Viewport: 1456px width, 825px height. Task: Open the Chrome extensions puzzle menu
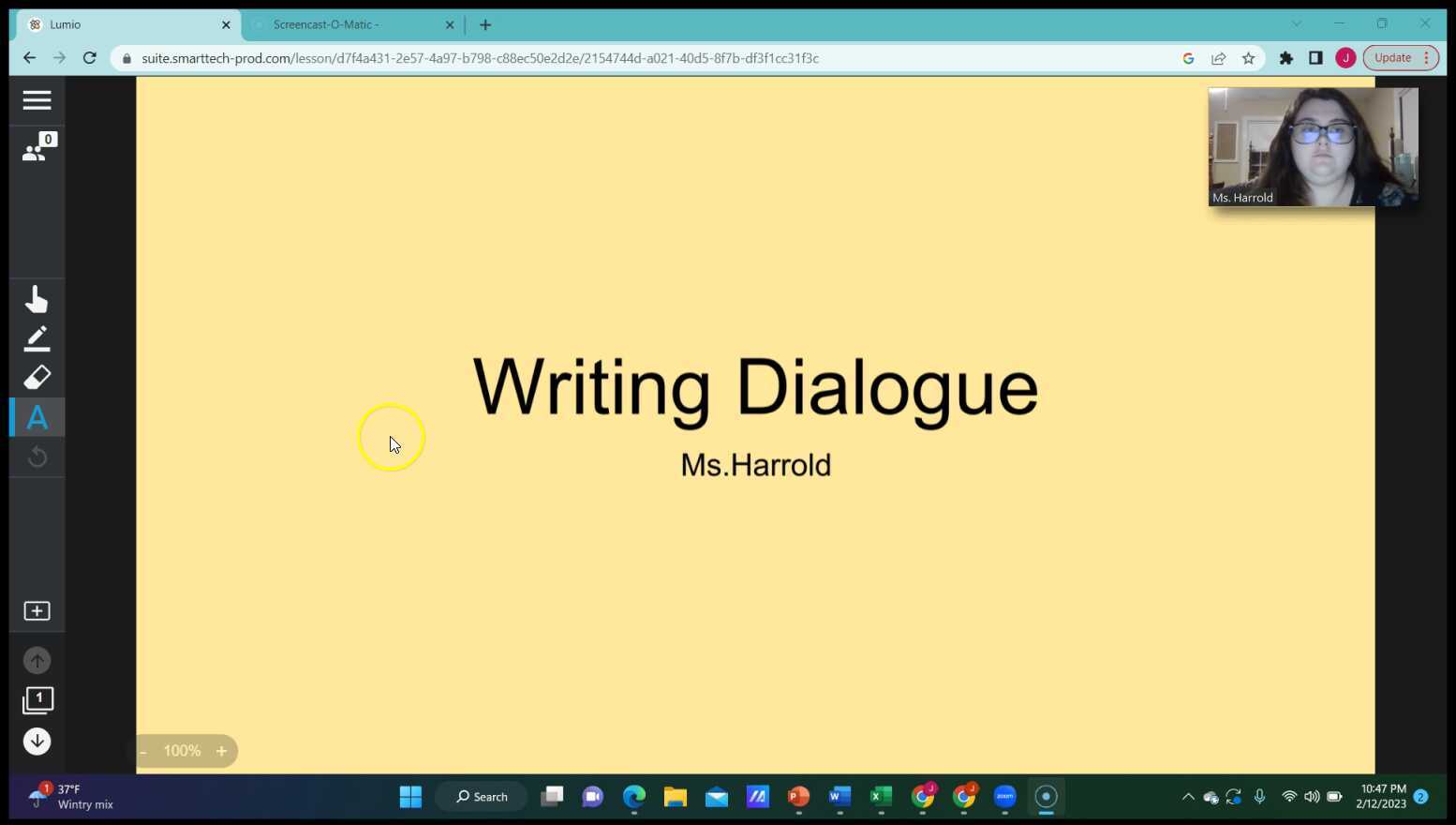point(1285,57)
